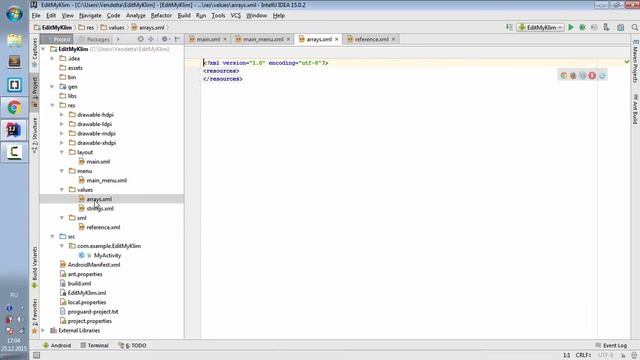Open Project Structure icon in toolbar

(621, 27)
